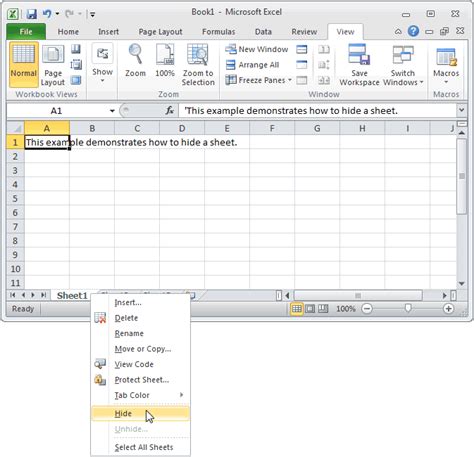Click the zoom slider handle in status bar
The width and height of the screenshot is (474, 457).
point(408,308)
